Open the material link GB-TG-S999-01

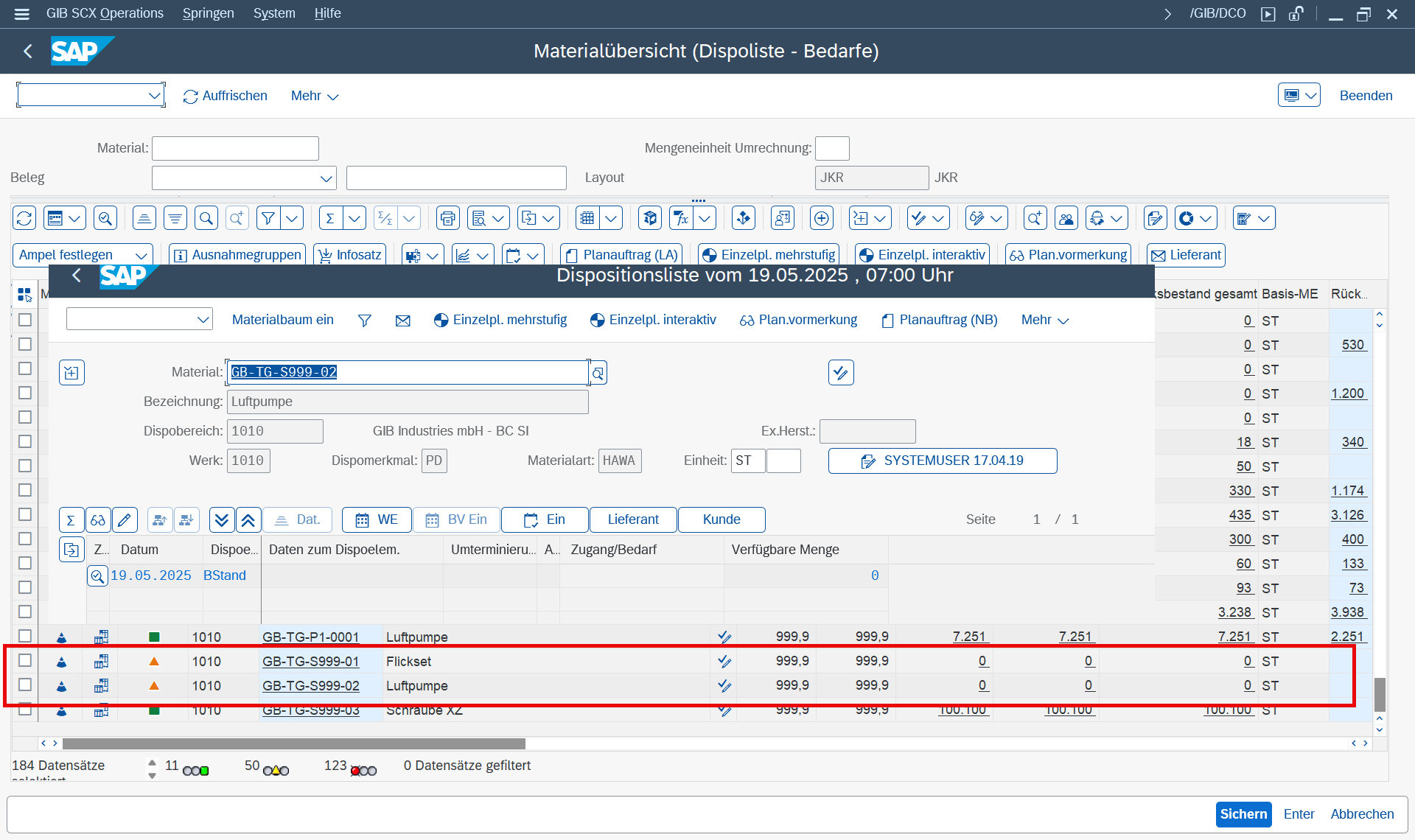tap(310, 662)
